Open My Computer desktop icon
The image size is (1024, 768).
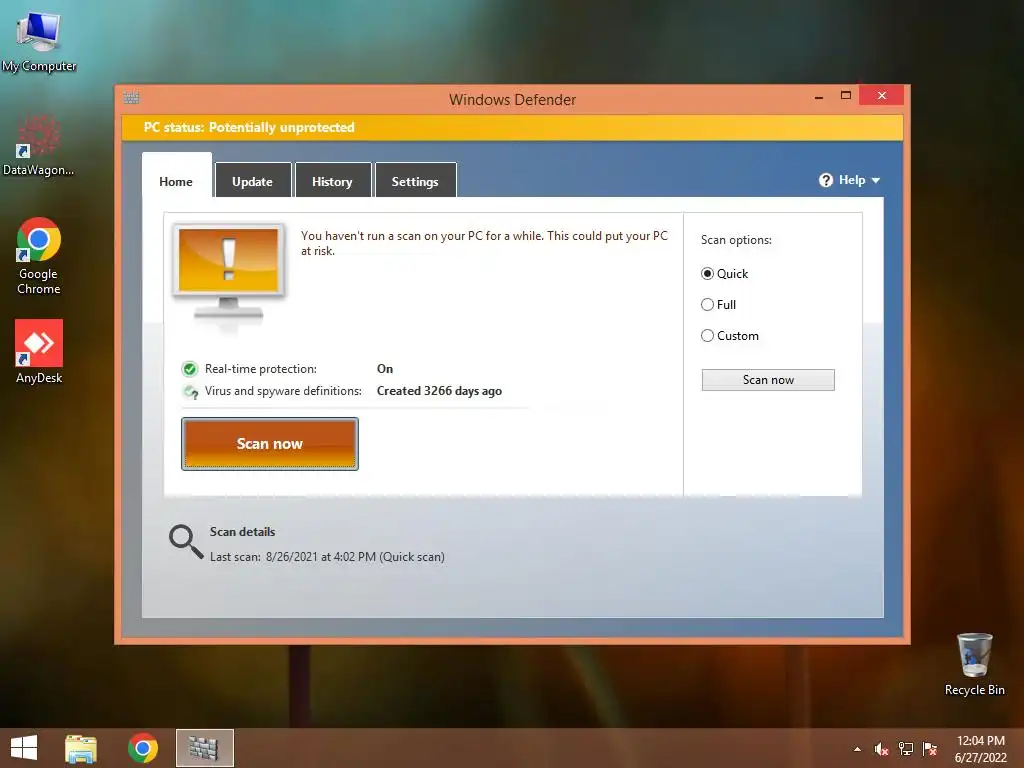[x=39, y=40]
